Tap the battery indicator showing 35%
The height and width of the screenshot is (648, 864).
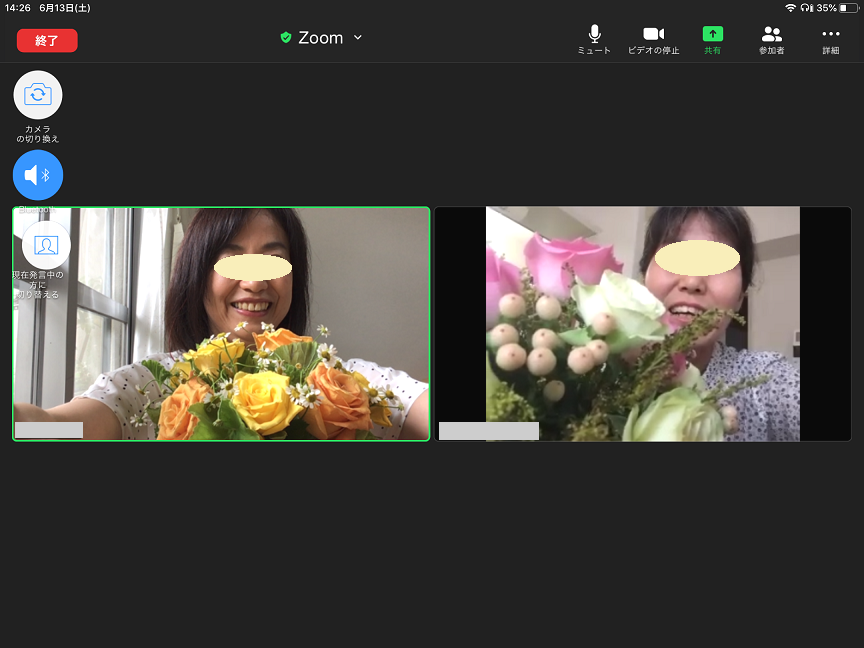tap(848, 7)
